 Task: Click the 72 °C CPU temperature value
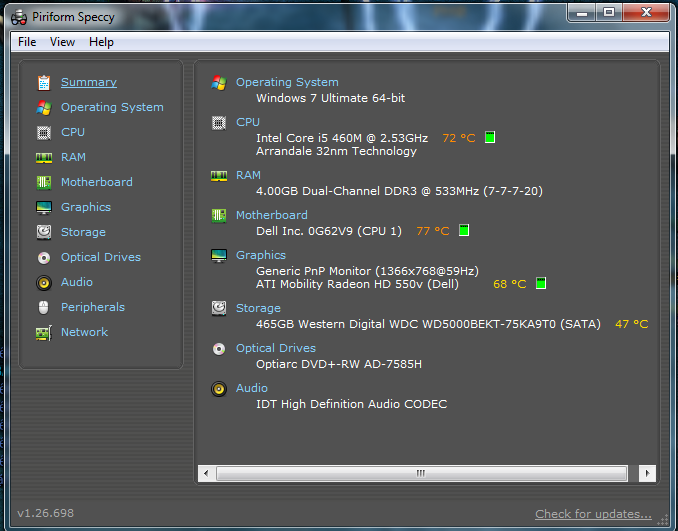(x=459, y=138)
